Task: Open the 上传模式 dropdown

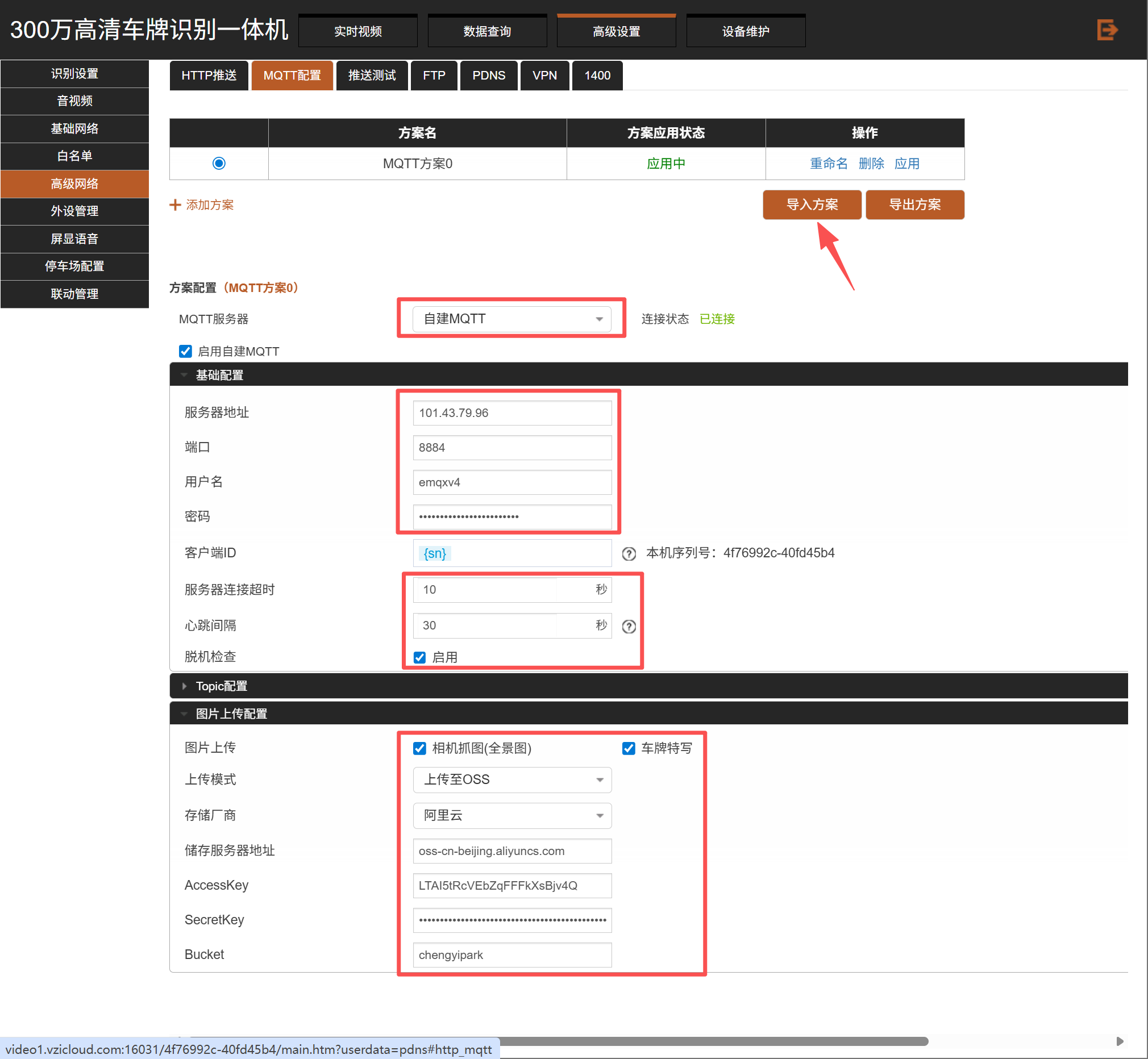Action: [512, 779]
